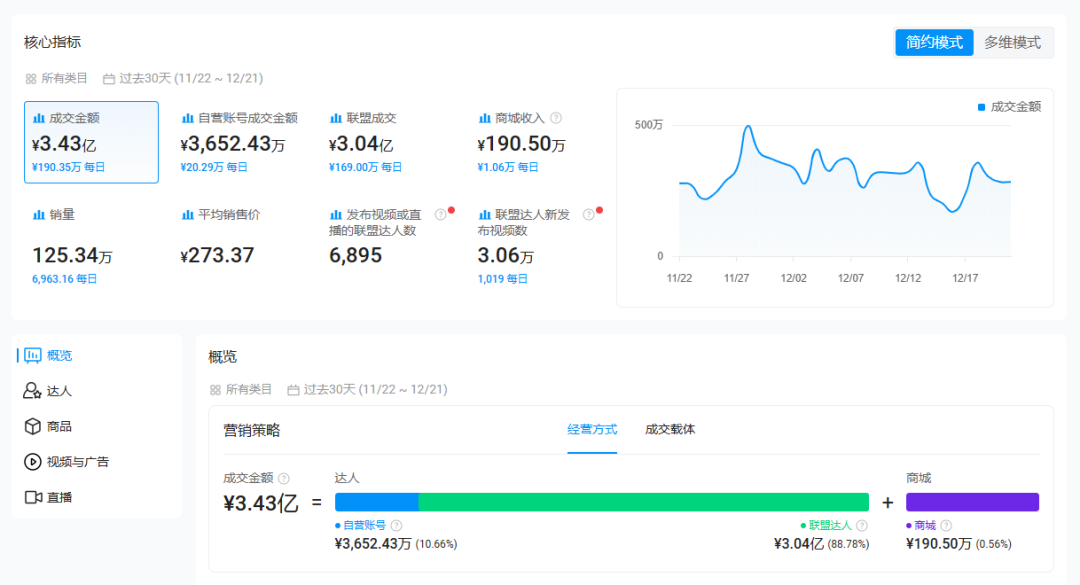Switch to the 成交载体 tab
Screen dimensions: 1080x585
668,429
